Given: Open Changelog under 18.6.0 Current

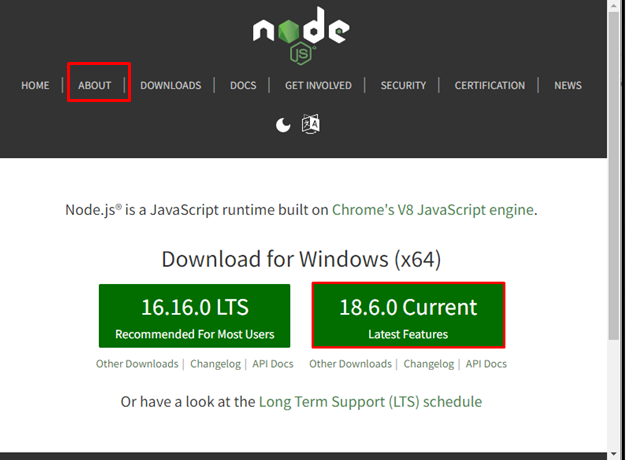Looking at the screenshot, I should pyautogui.click(x=429, y=364).
